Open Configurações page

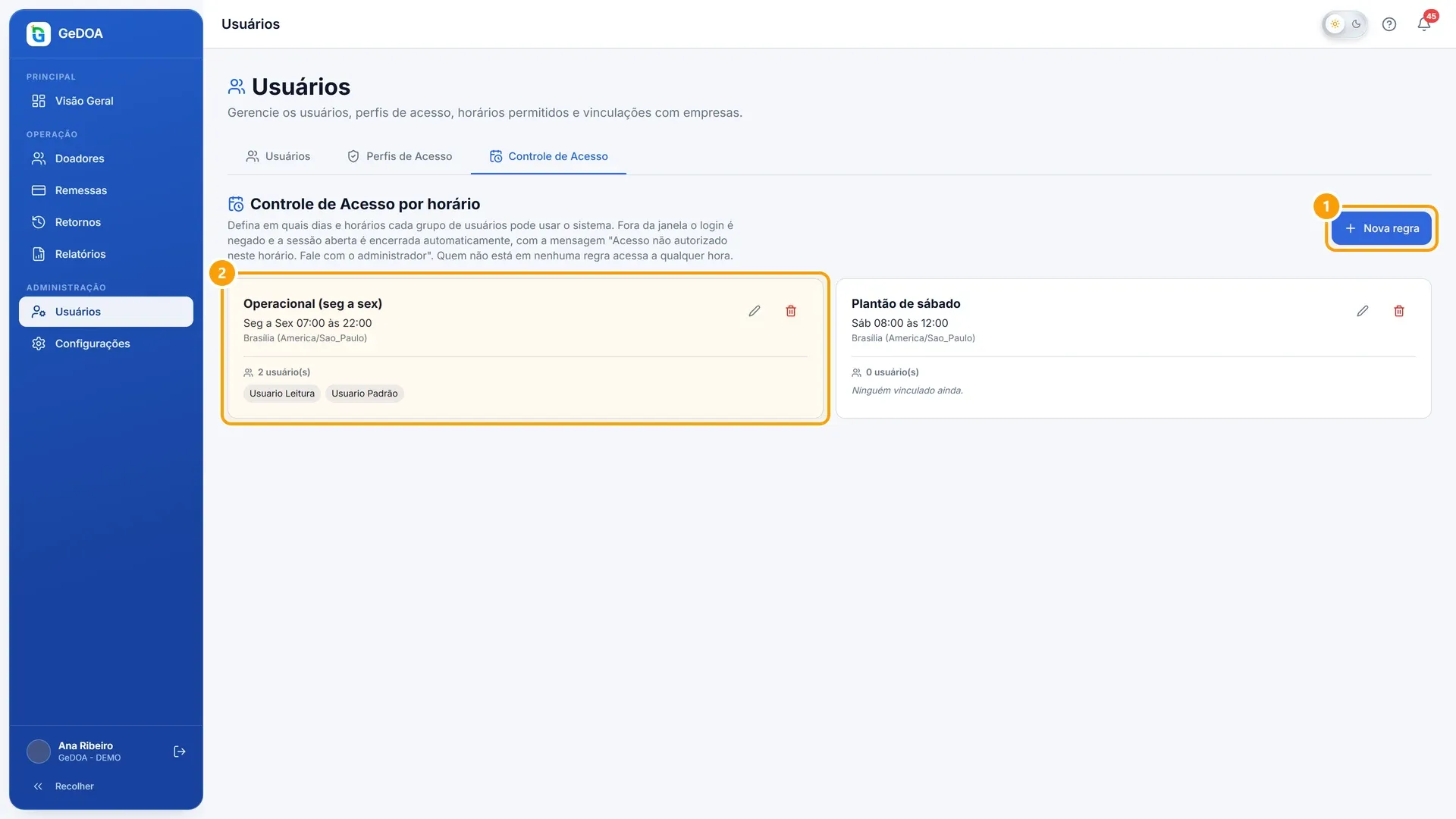click(x=106, y=344)
